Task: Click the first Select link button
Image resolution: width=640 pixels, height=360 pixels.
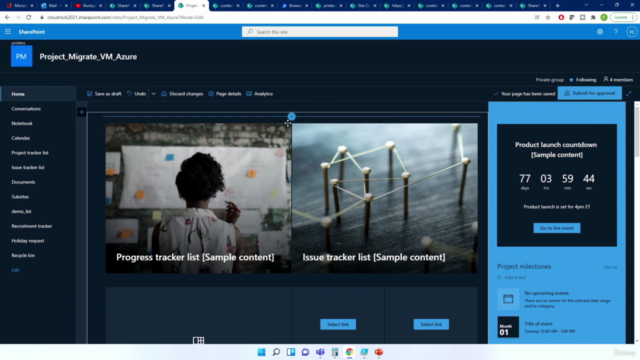Action: click(338, 324)
